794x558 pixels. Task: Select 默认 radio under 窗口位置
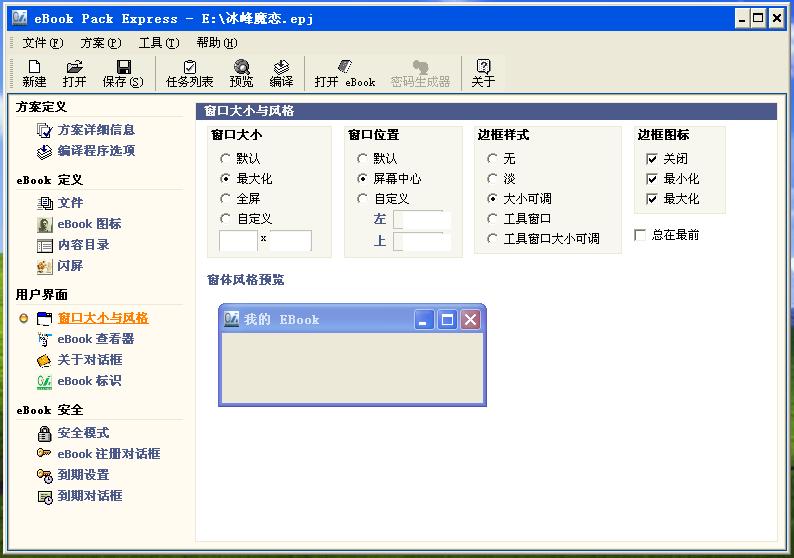[x=362, y=158]
